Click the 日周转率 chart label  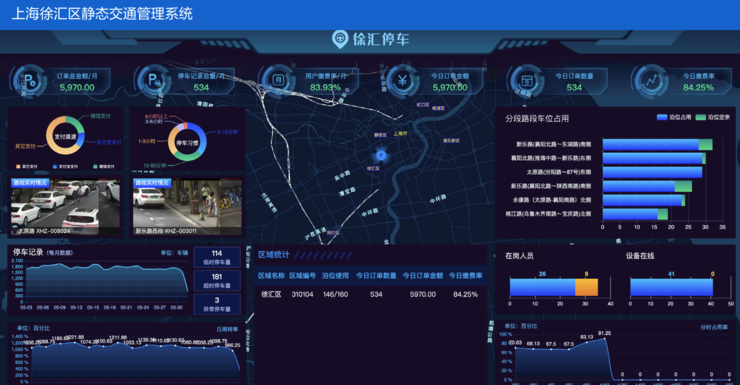click(227, 329)
